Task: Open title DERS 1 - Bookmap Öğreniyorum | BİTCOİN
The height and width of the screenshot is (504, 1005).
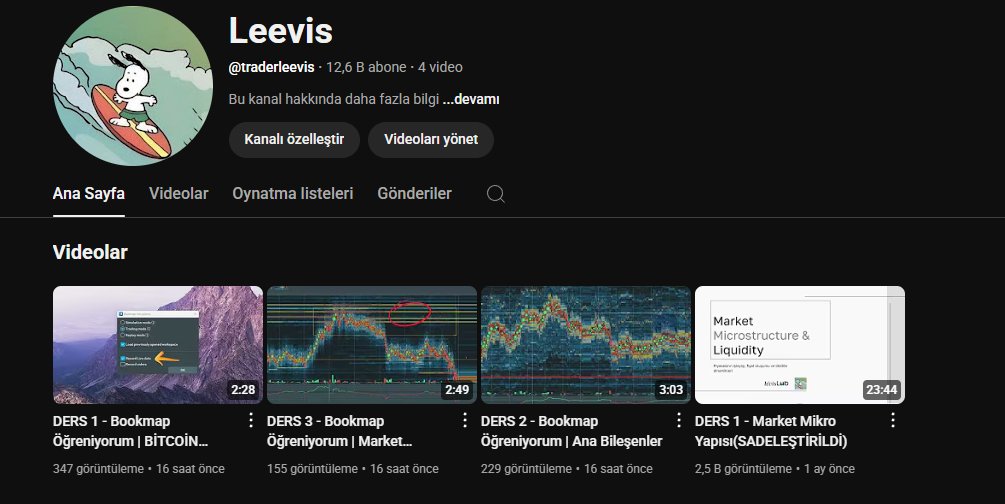Action: click(131, 431)
